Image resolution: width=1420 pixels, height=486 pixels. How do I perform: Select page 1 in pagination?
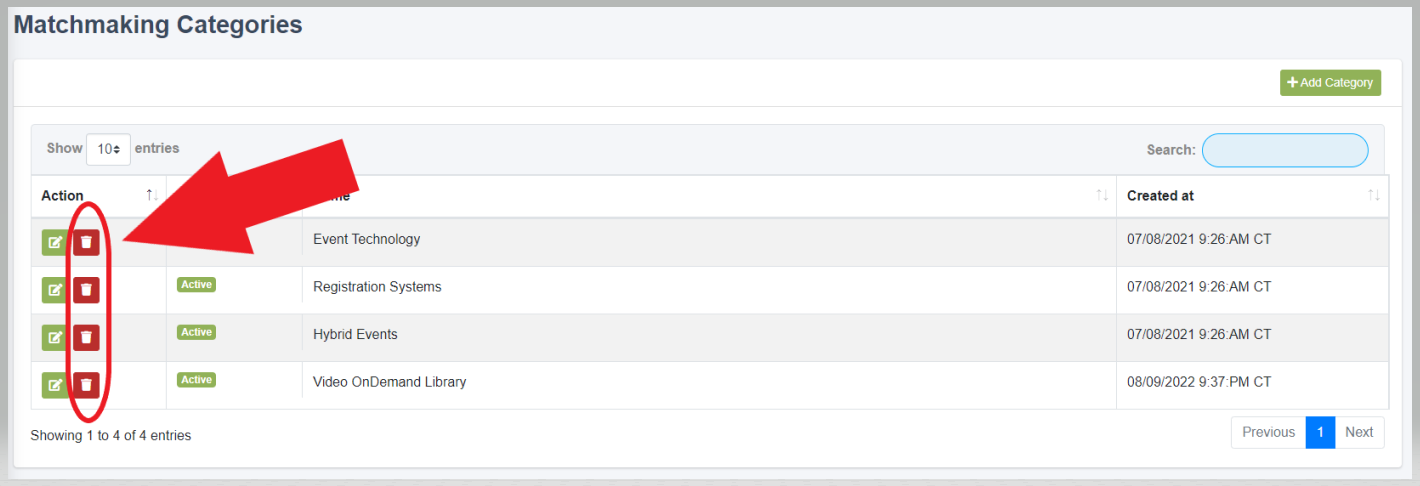point(1320,432)
